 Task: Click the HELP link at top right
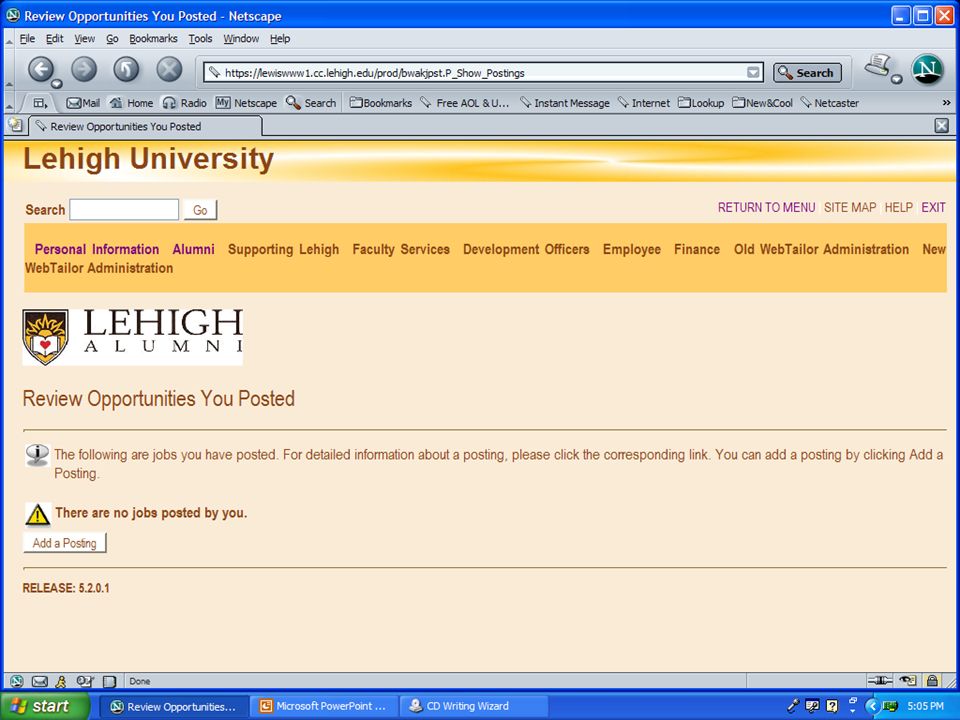898,208
